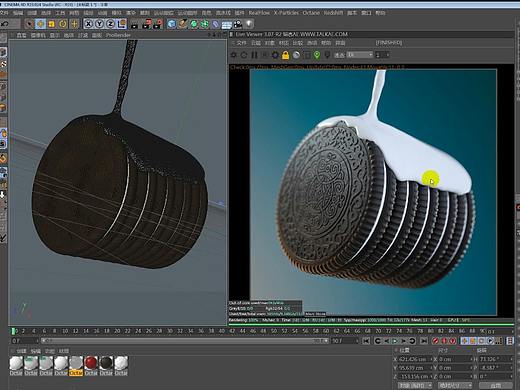Open first menu in Live Viewer
This screenshot has width=520, height=390.
click(x=241, y=43)
